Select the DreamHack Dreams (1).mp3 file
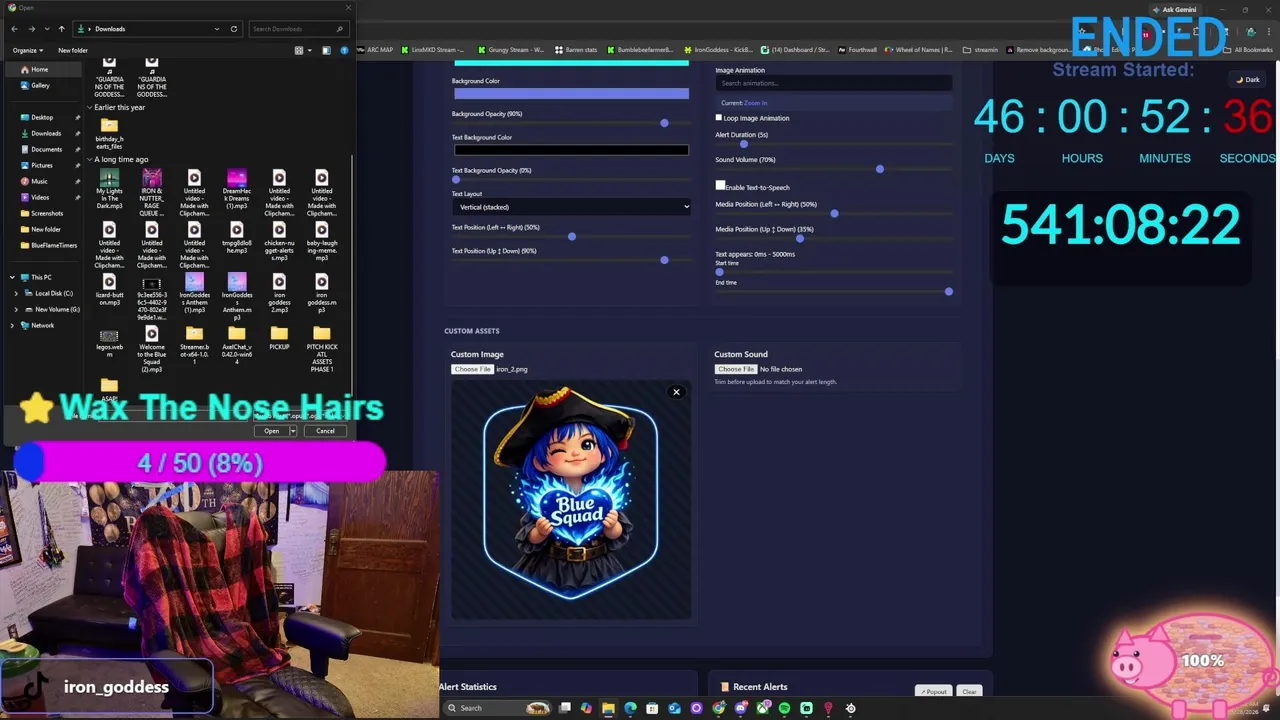This screenshot has width=1280, height=720. 237,191
